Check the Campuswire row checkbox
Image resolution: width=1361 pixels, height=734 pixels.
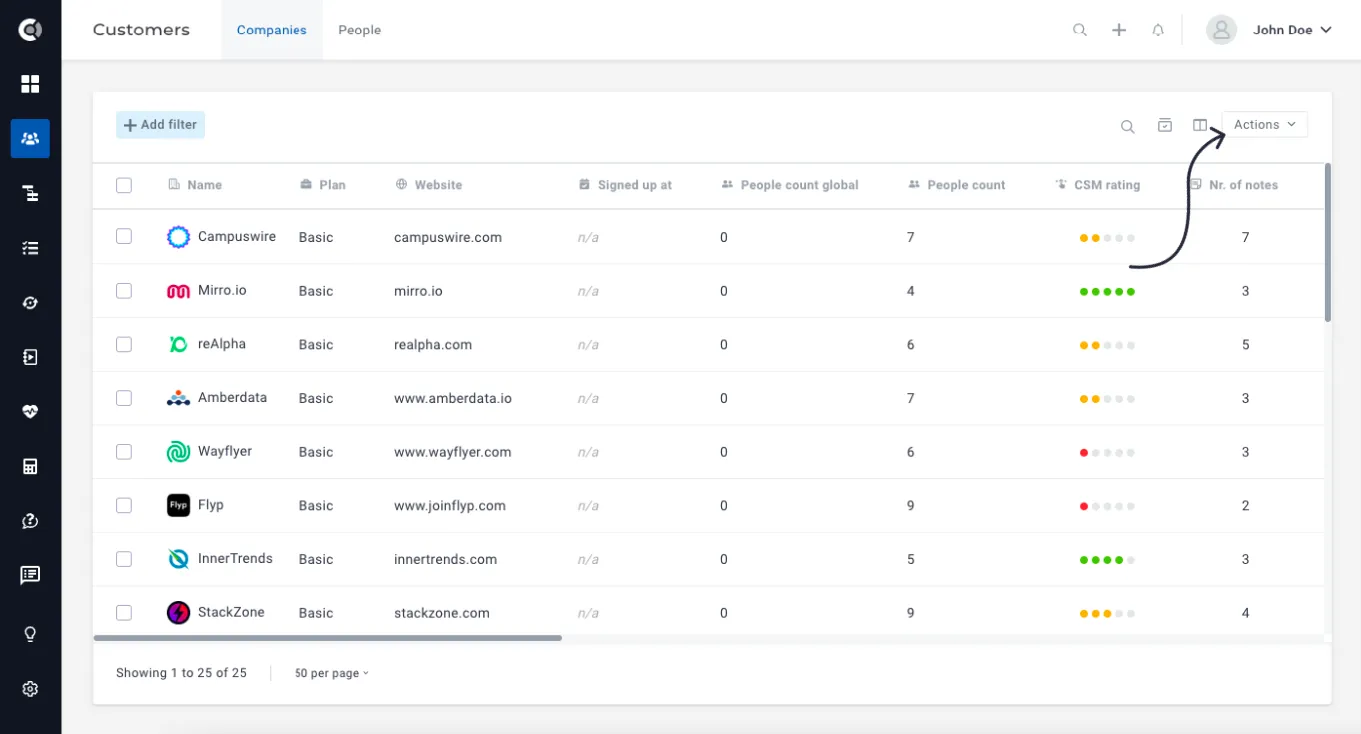(124, 237)
